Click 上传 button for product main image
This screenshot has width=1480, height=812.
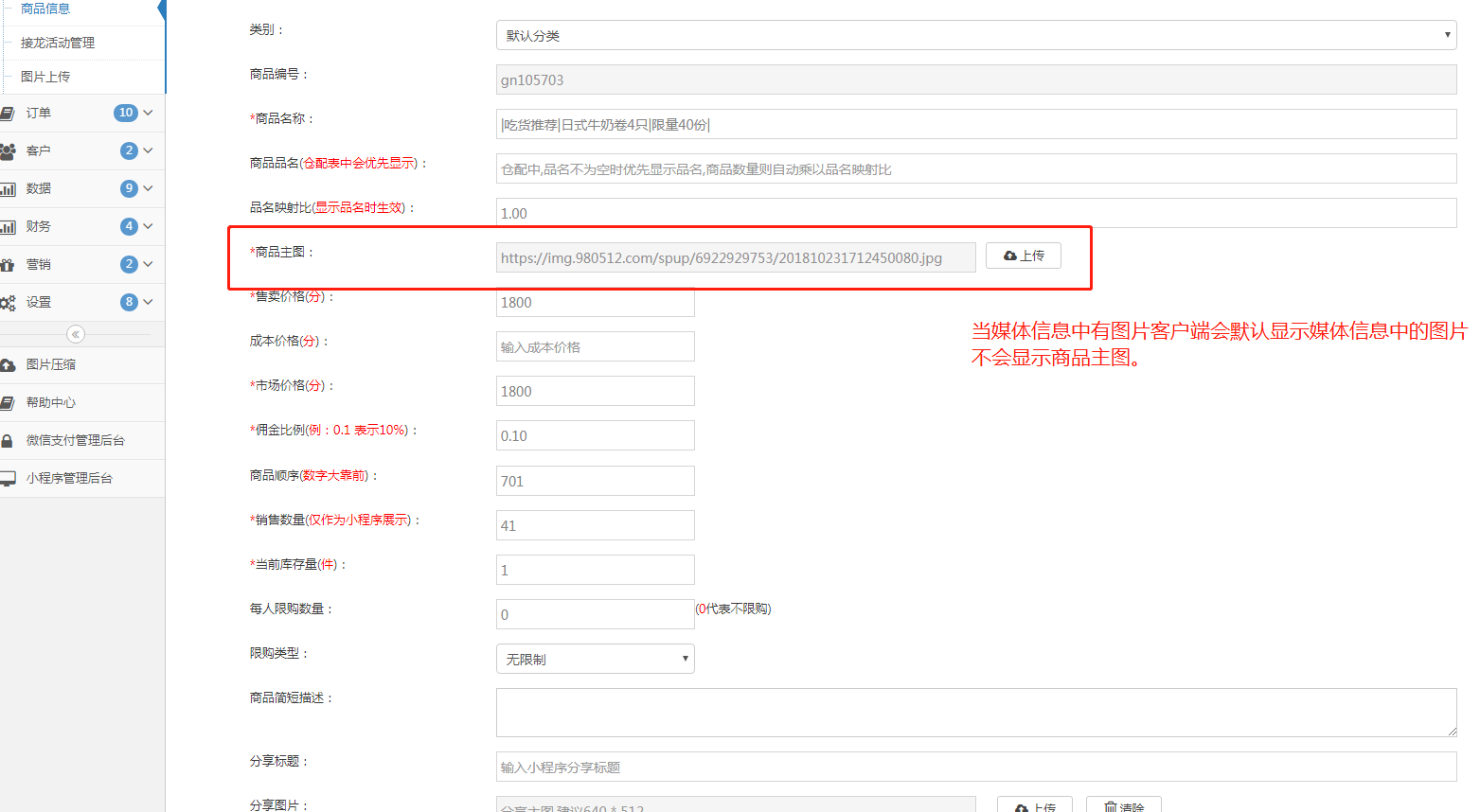(1024, 256)
